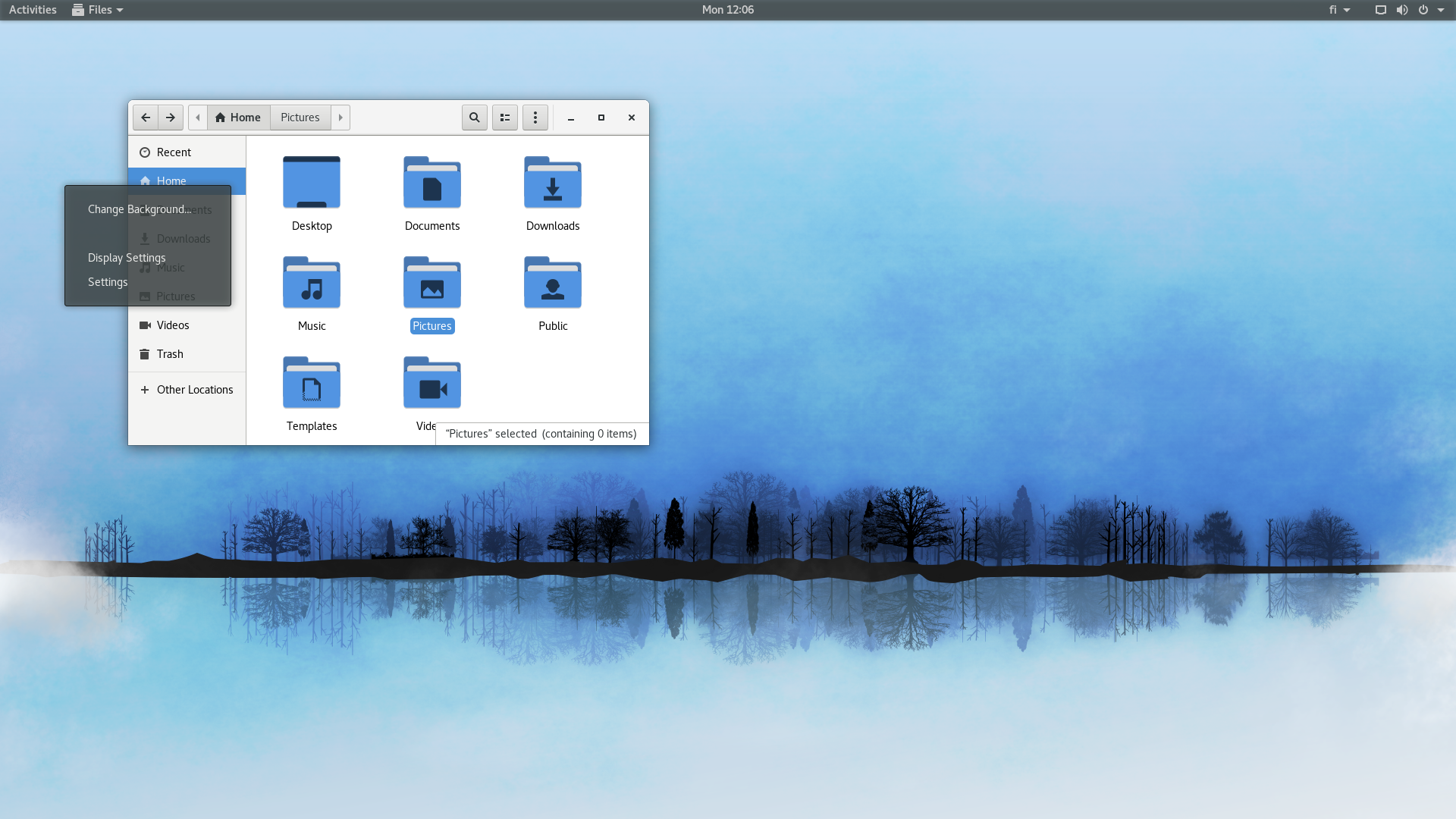The width and height of the screenshot is (1456, 819).
Task: Click the Recent clock icon
Action: pyautogui.click(x=145, y=152)
